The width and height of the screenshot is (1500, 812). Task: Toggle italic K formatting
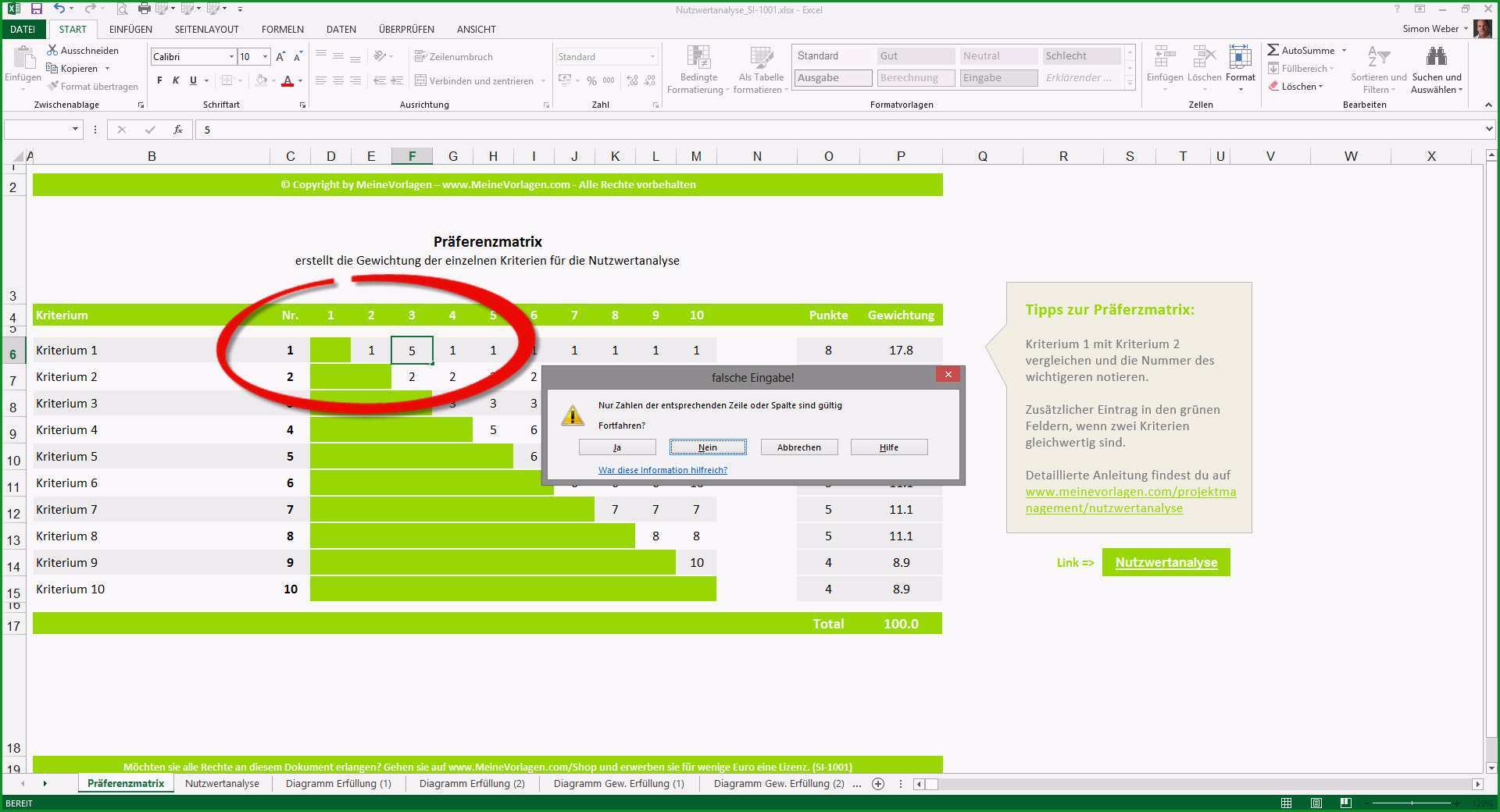[x=176, y=80]
